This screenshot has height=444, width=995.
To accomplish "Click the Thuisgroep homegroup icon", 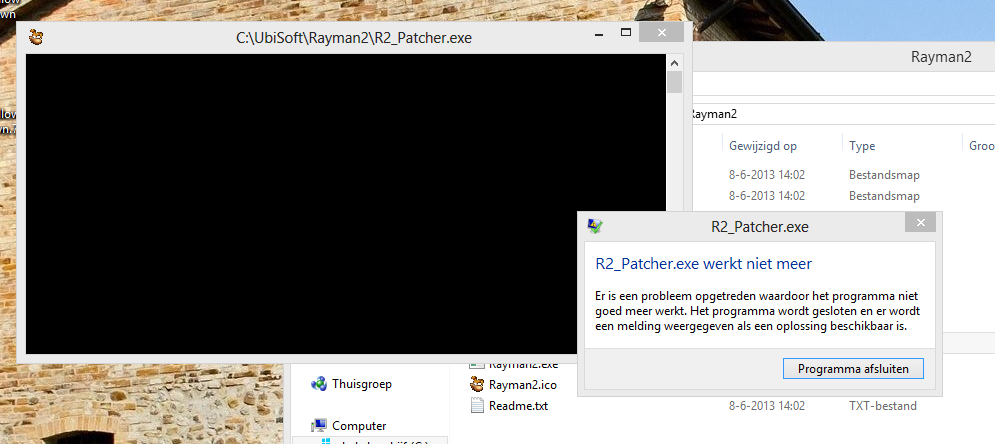I will coord(319,384).
